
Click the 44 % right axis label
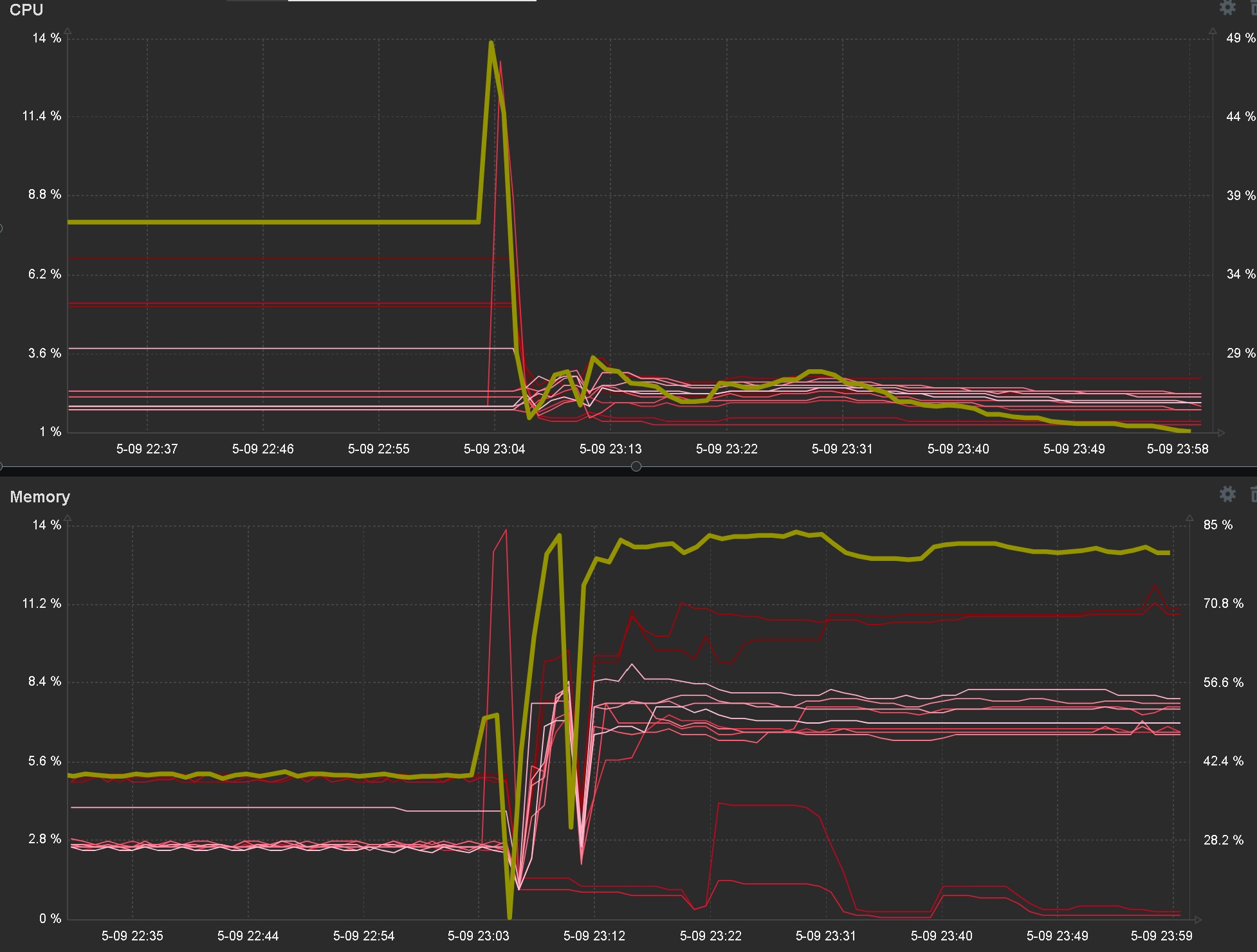coord(1241,116)
